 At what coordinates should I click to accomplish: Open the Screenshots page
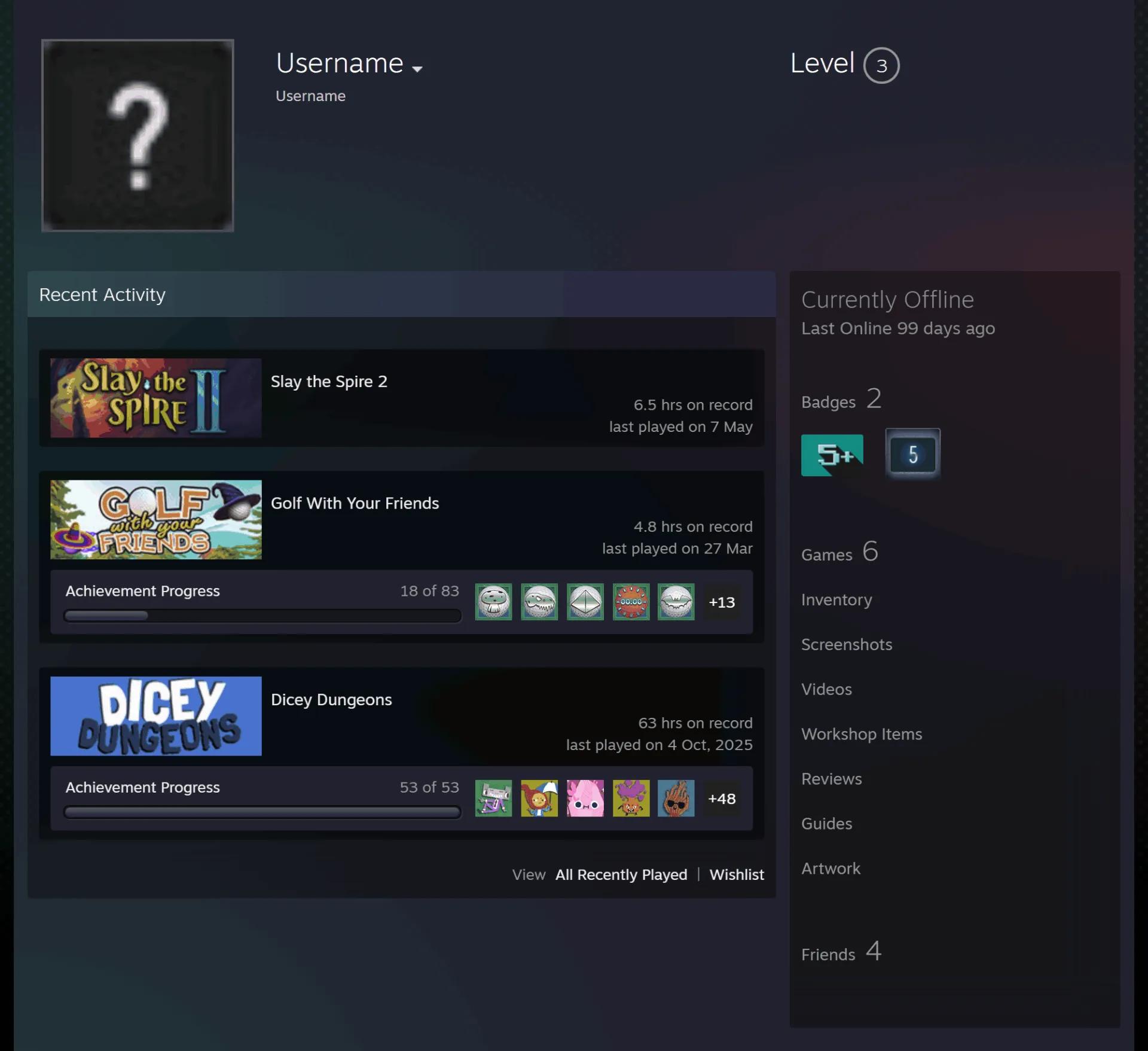tap(847, 644)
